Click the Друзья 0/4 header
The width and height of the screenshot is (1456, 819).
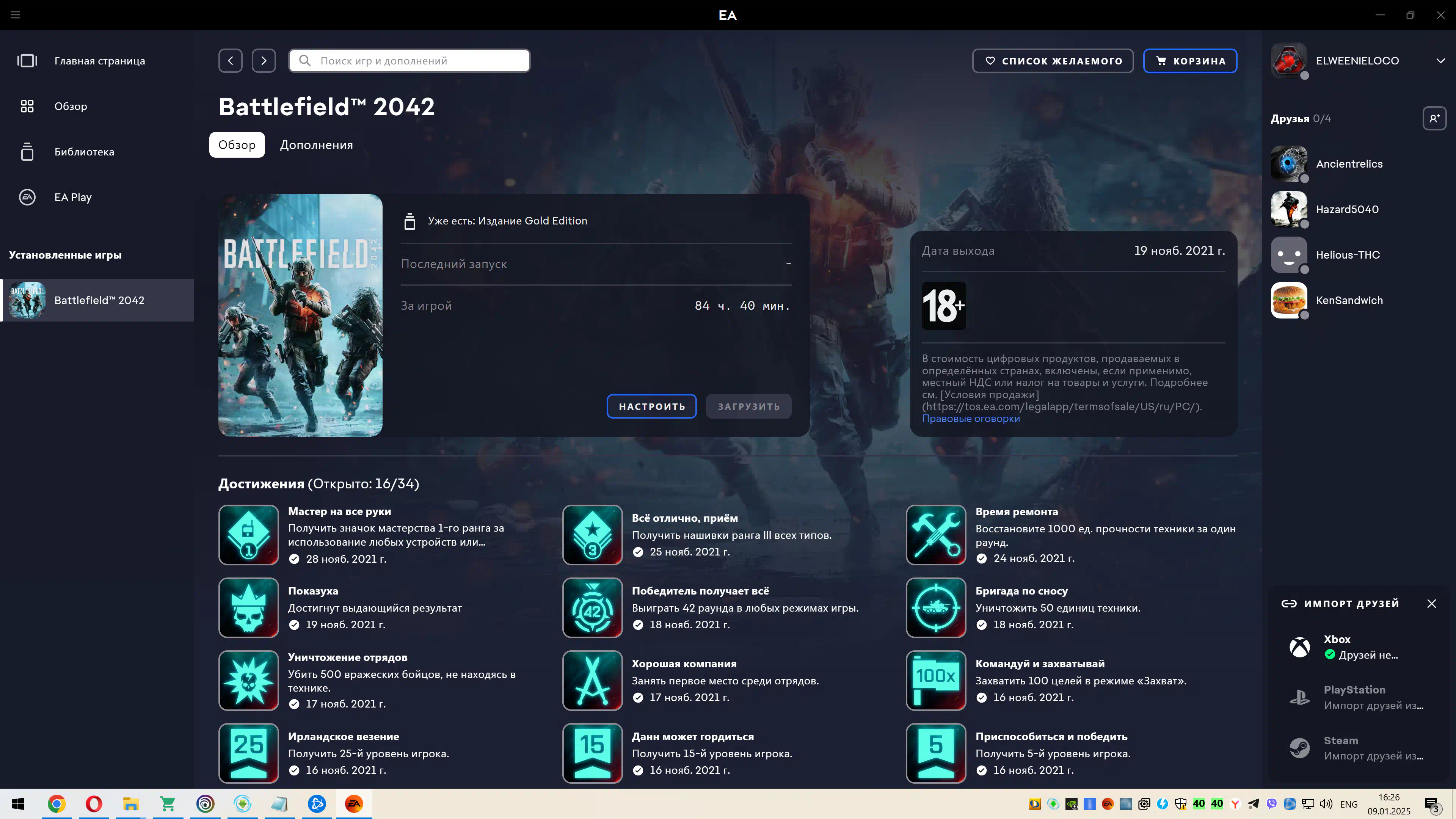coord(1301,119)
